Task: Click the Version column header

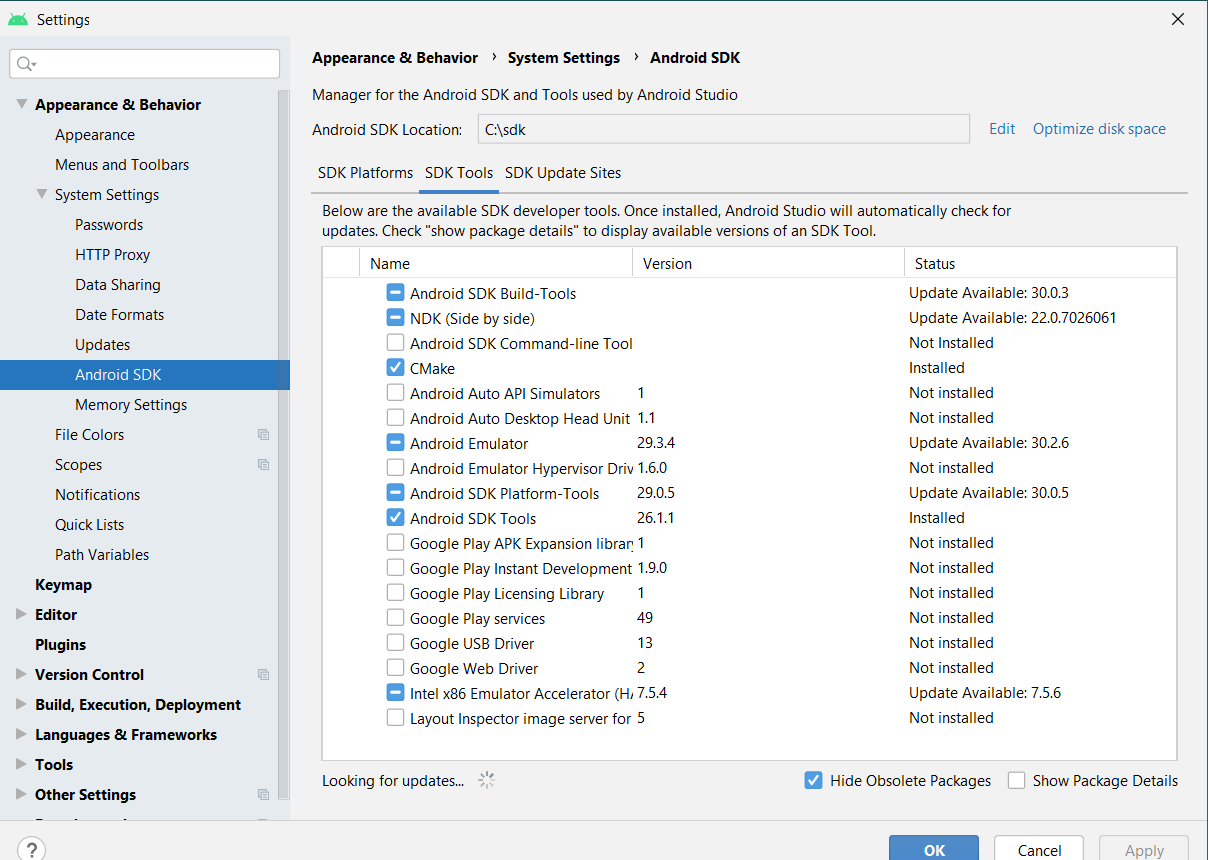Action: pyautogui.click(x=768, y=263)
